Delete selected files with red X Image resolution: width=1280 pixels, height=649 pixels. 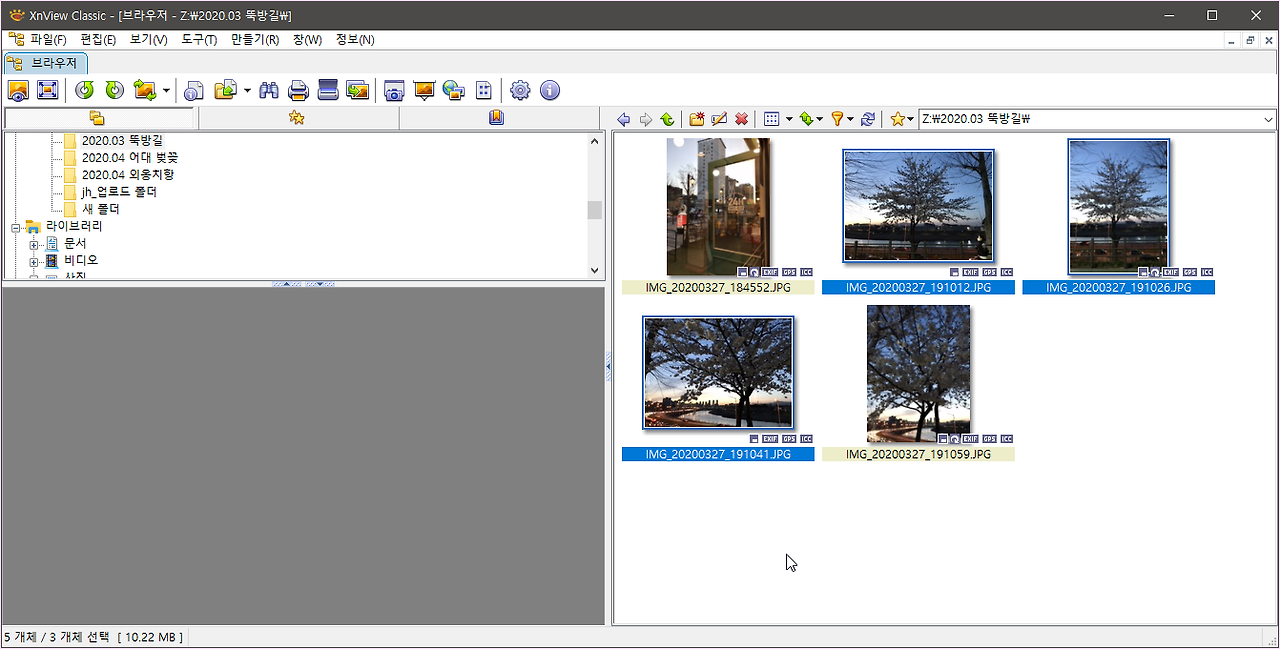(x=741, y=119)
